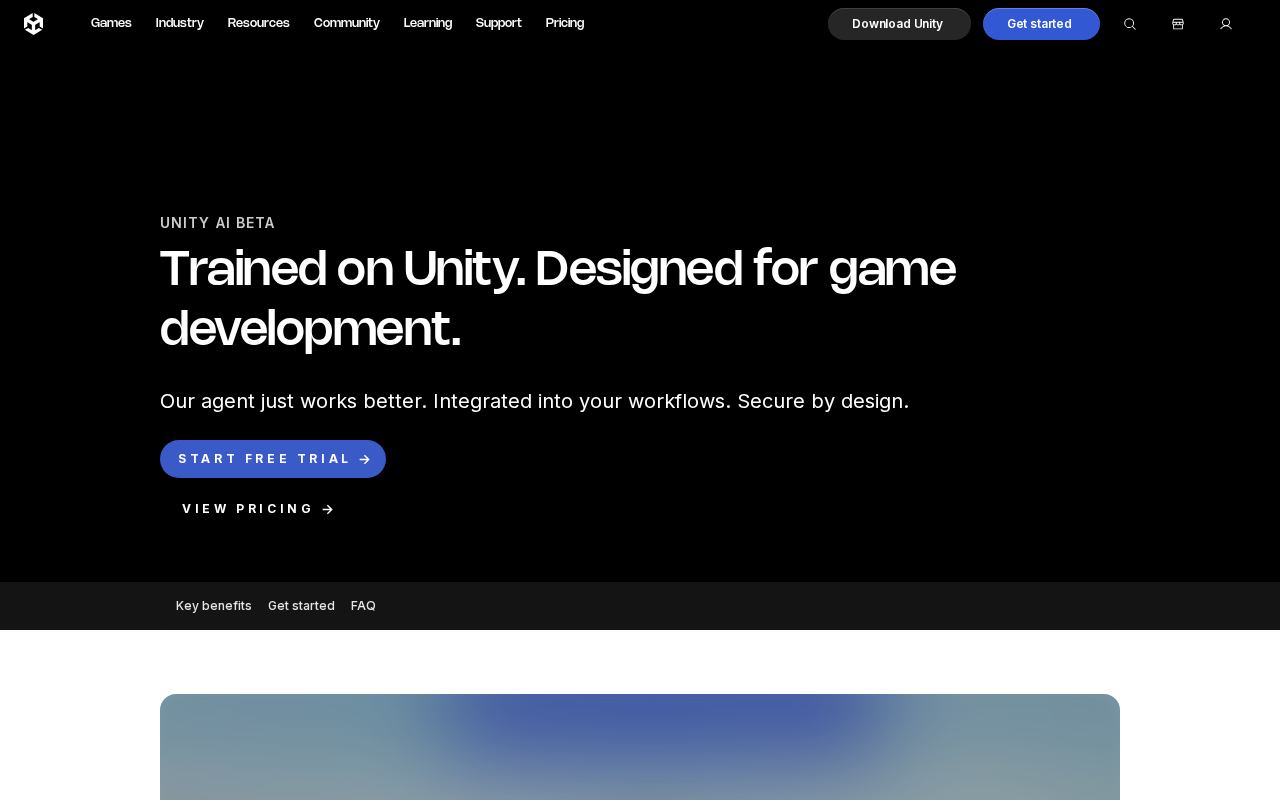Viewport: 1280px width, 800px height.
Task: Expand the Resources menu
Action: tap(259, 23)
